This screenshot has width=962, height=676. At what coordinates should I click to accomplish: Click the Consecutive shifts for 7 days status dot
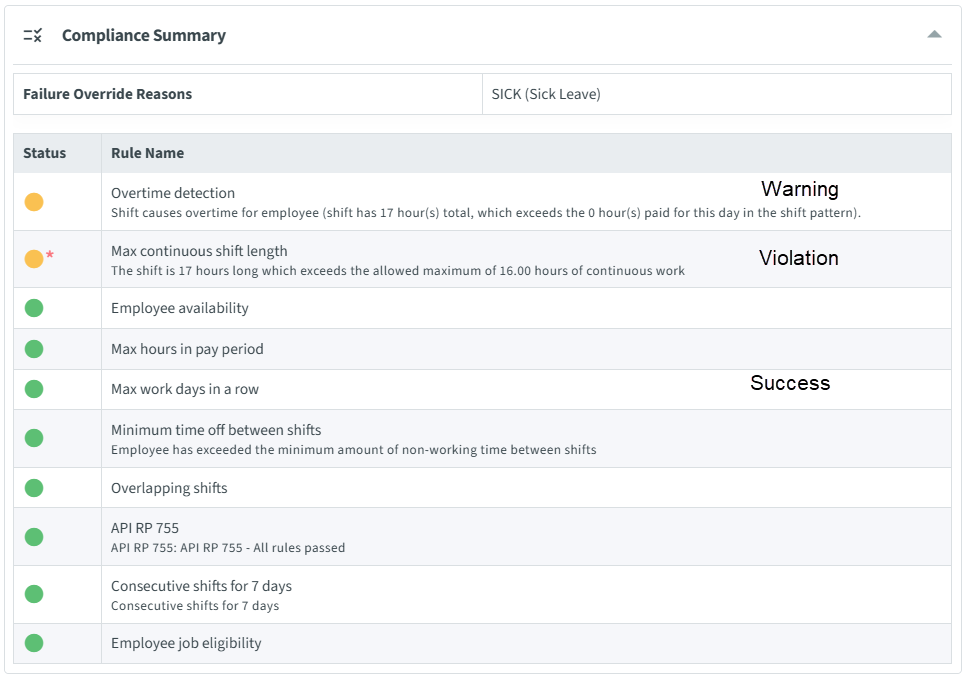[x=34, y=594]
